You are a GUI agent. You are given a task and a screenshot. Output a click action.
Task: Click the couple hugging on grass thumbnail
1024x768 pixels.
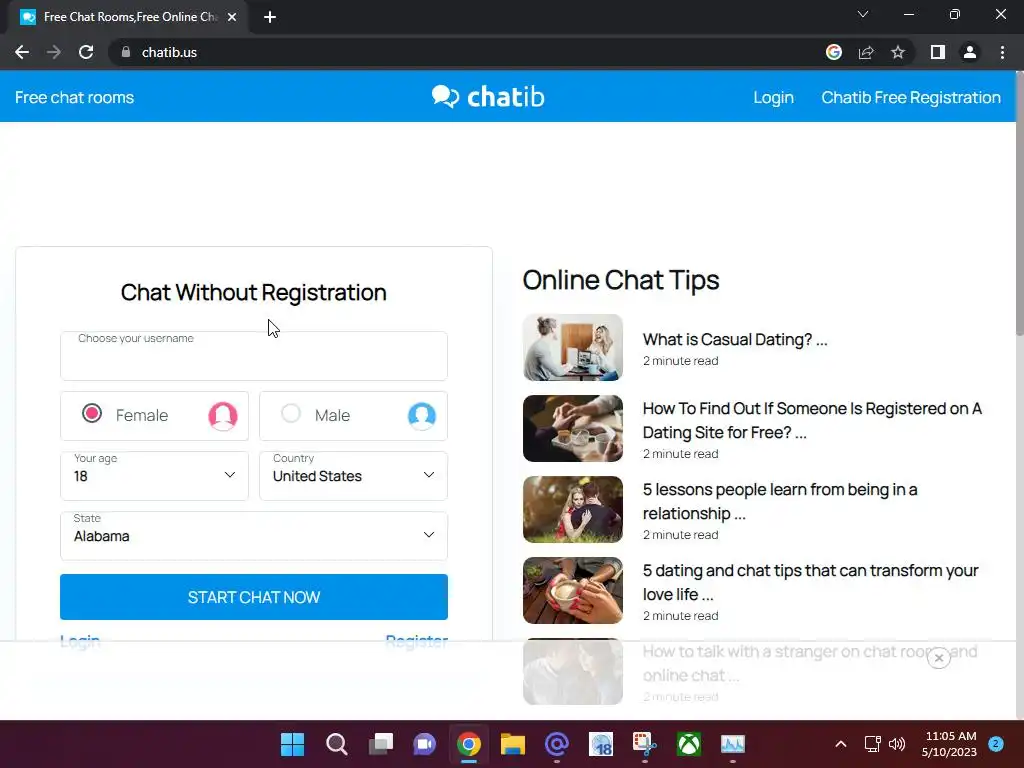tap(573, 509)
